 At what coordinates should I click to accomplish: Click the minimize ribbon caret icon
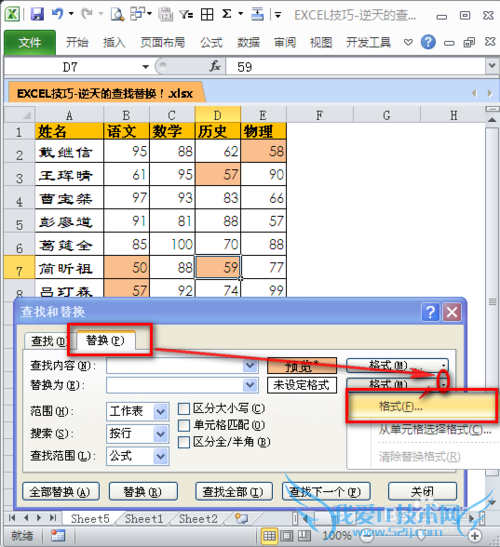[408, 43]
